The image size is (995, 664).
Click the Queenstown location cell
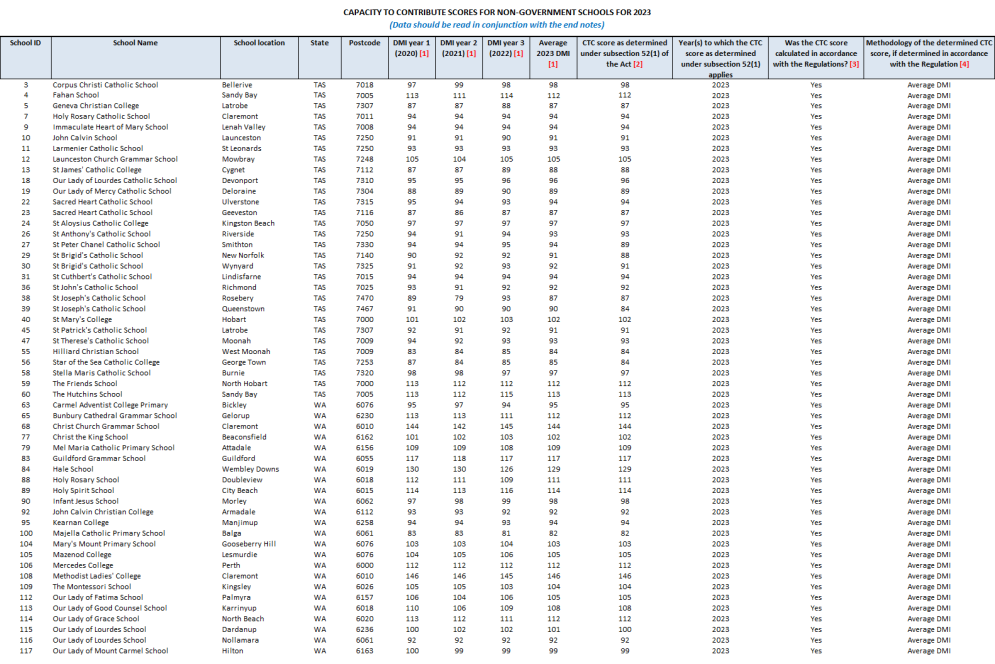(x=243, y=309)
